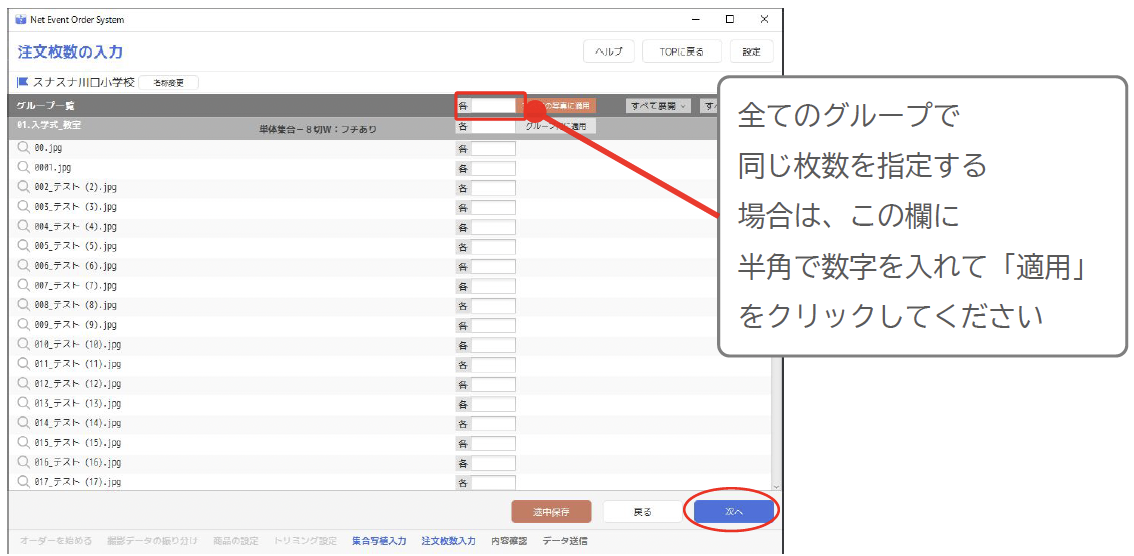Click quantity field for 003_テスト (3).jpg
1134x556 pixels.
[x=493, y=207]
